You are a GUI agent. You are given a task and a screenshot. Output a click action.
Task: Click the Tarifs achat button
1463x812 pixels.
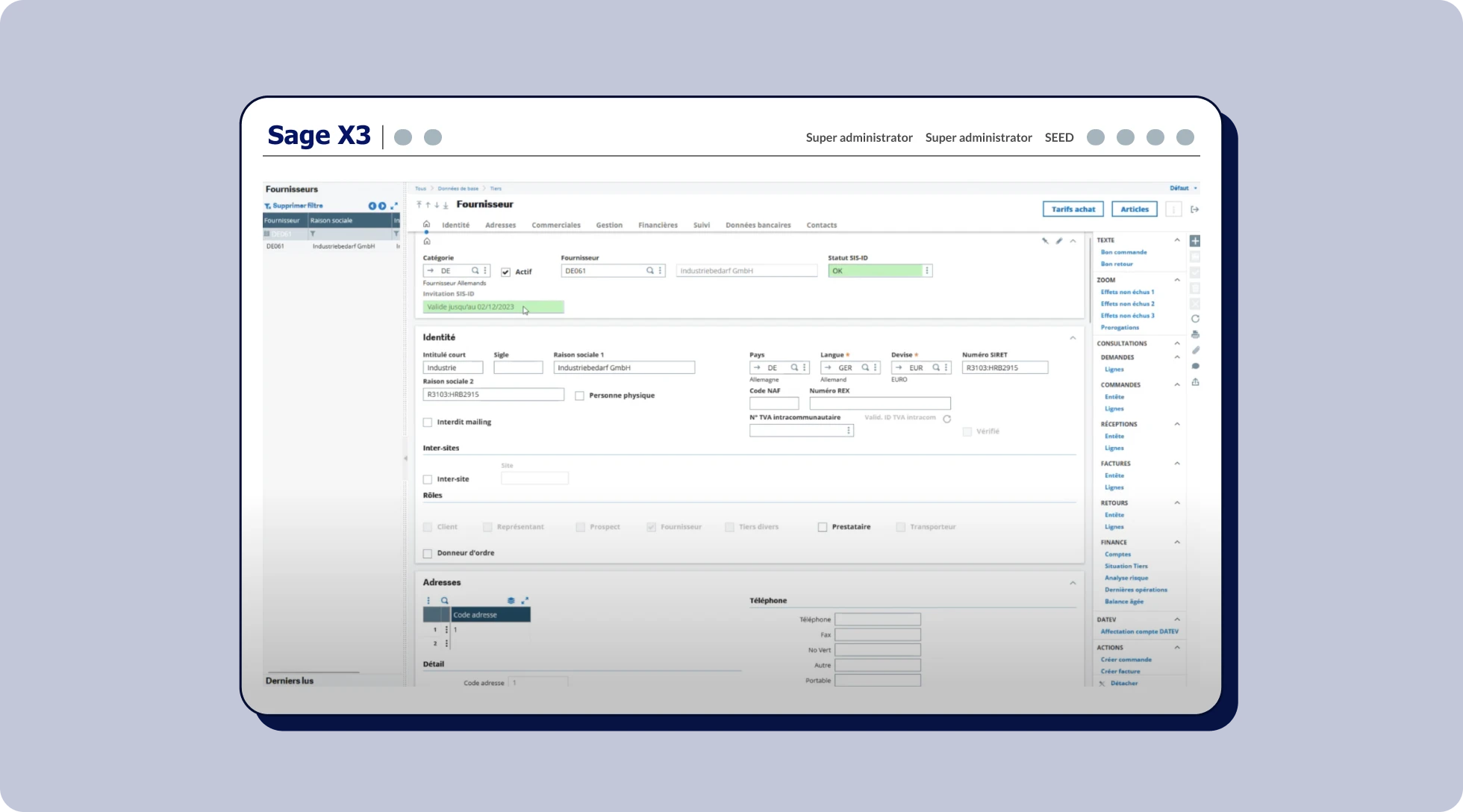click(1073, 210)
